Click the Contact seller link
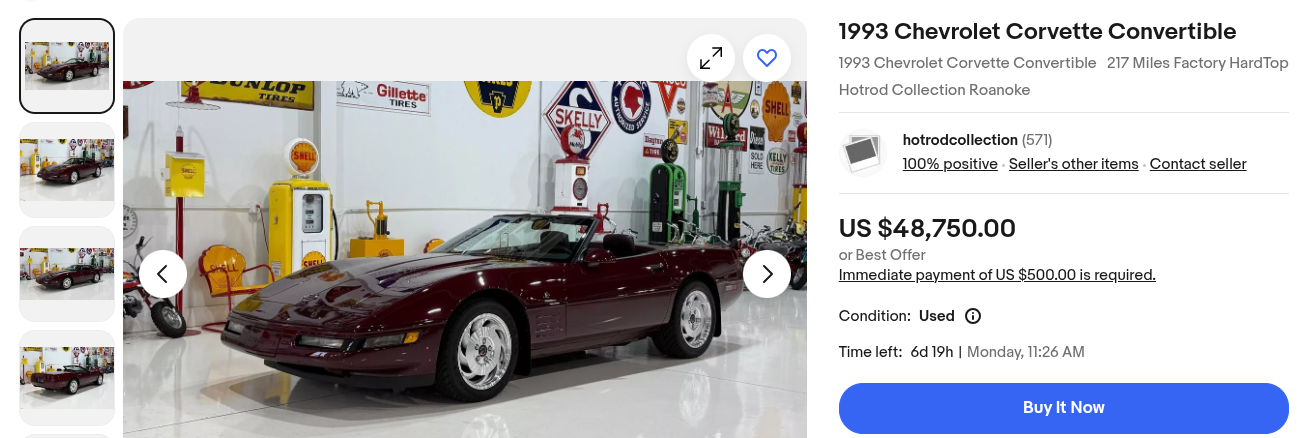The width and height of the screenshot is (1307, 438). tap(1198, 164)
